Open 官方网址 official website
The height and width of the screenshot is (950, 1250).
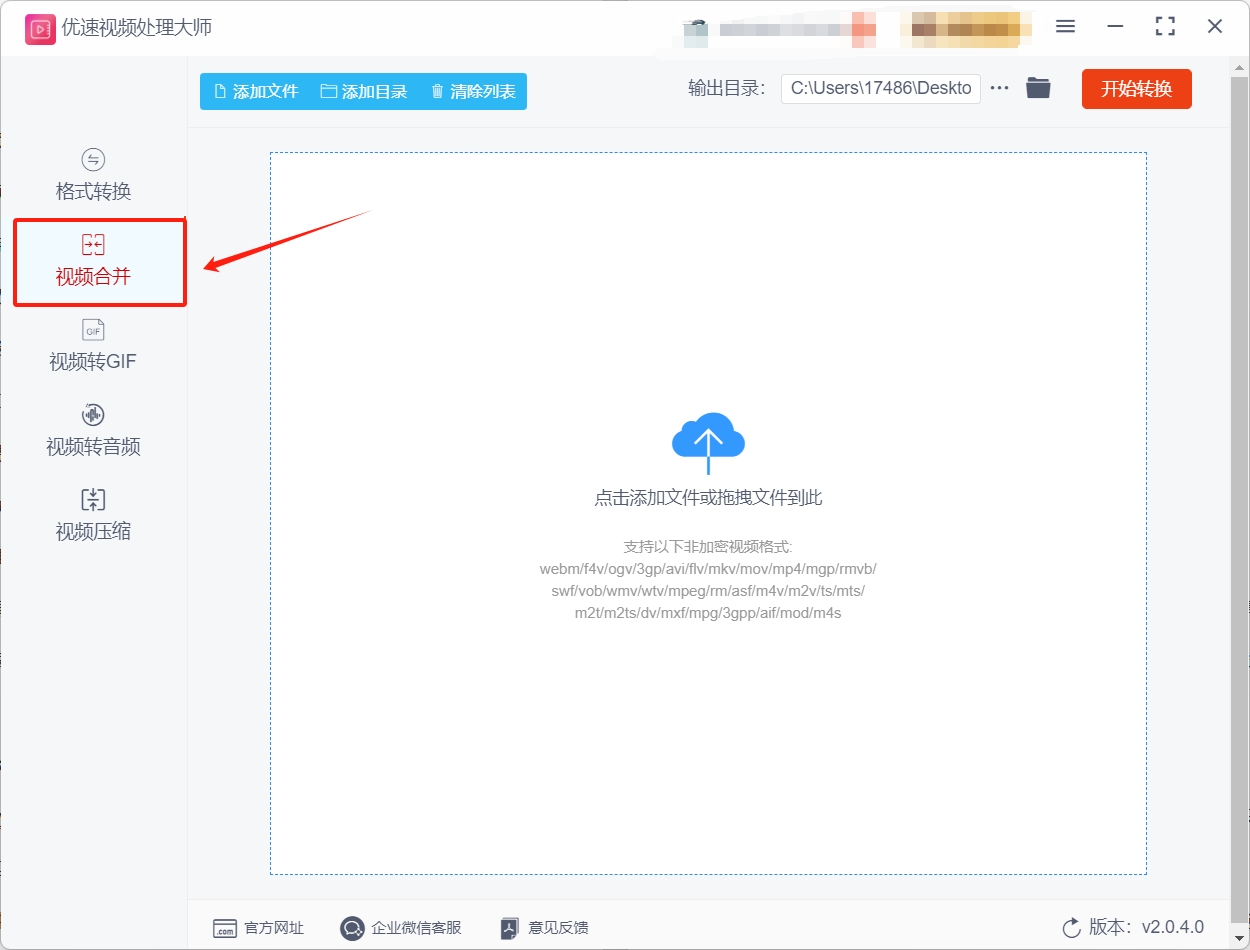pyautogui.click(x=258, y=928)
